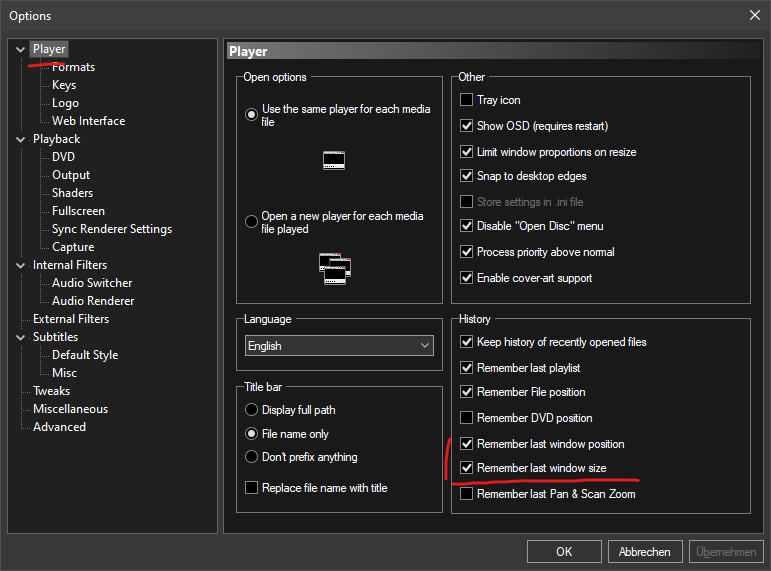Open the Logo settings page
Viewport: 771px width, 571px height.
tap(65, 103)
